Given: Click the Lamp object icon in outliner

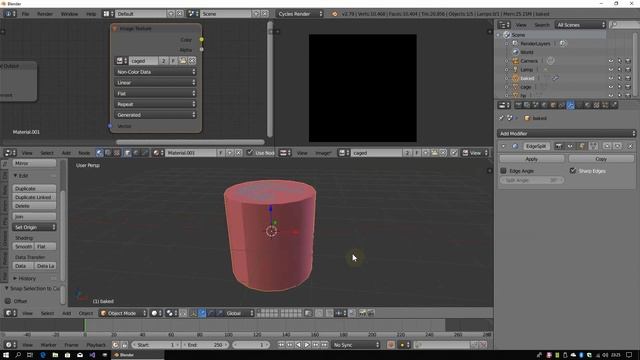Looking at the screenshot, I should pos(516,69).
